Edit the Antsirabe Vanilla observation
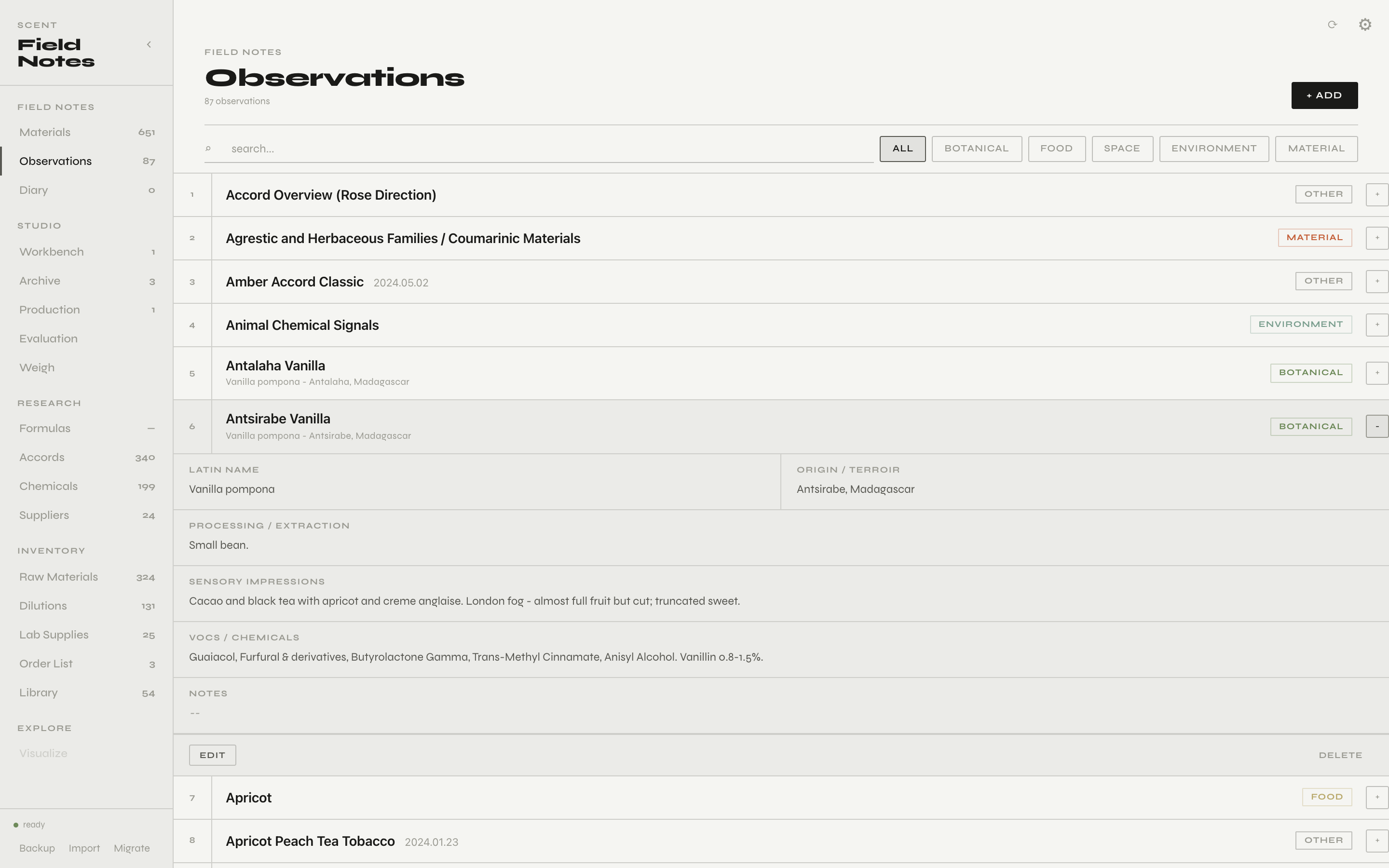The height and width of the screenshot is (868, 1389). [212, 755]
